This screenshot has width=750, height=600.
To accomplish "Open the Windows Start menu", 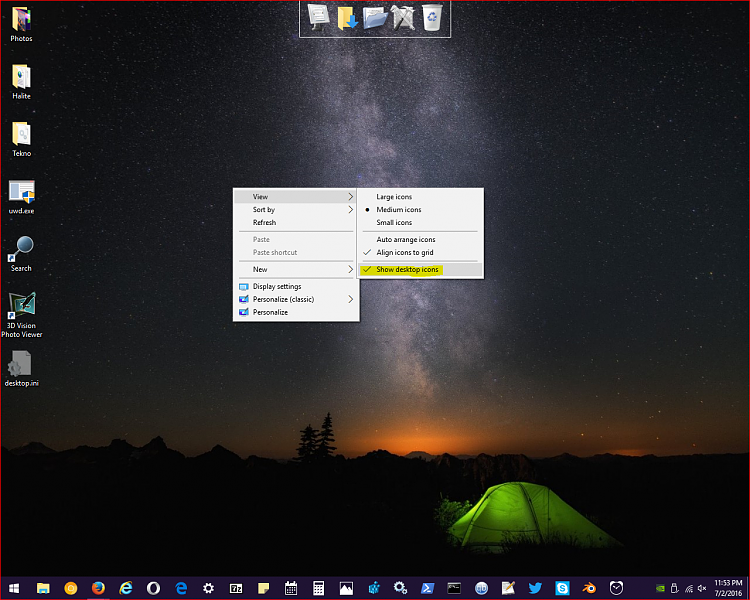I will click(x=14, y=588).
